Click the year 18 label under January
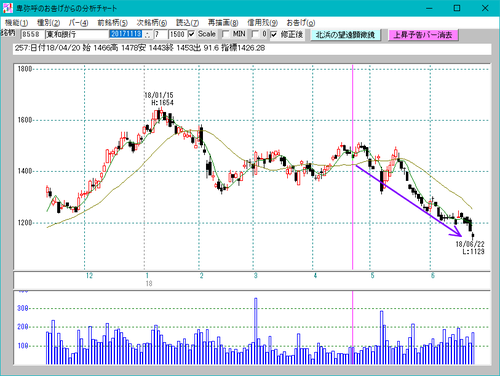Image resolution: width=500 pixels, height=376 pixels. coord(149,284)
